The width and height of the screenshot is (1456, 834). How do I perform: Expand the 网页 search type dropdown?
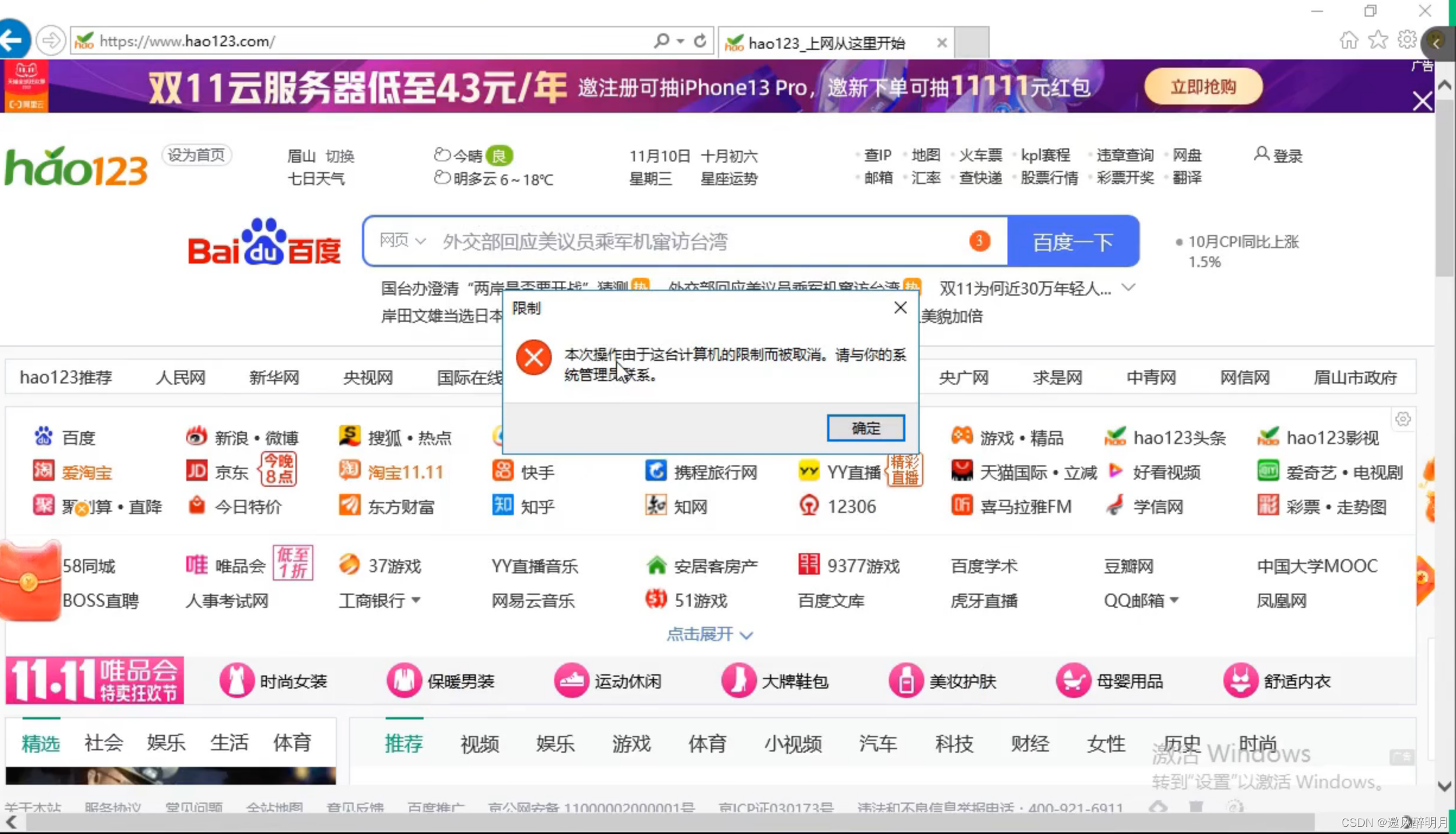(402, 241)
